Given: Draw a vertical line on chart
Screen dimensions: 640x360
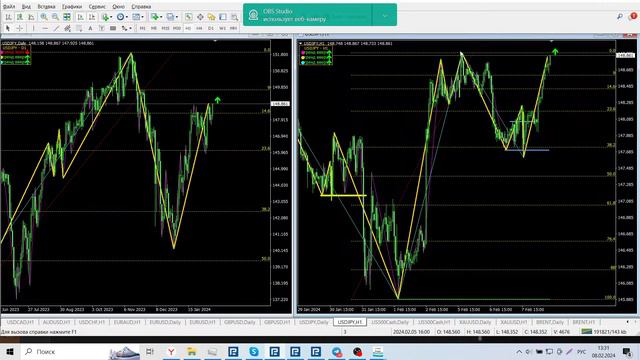Looking at the screenshot, I should pos(33,28).
